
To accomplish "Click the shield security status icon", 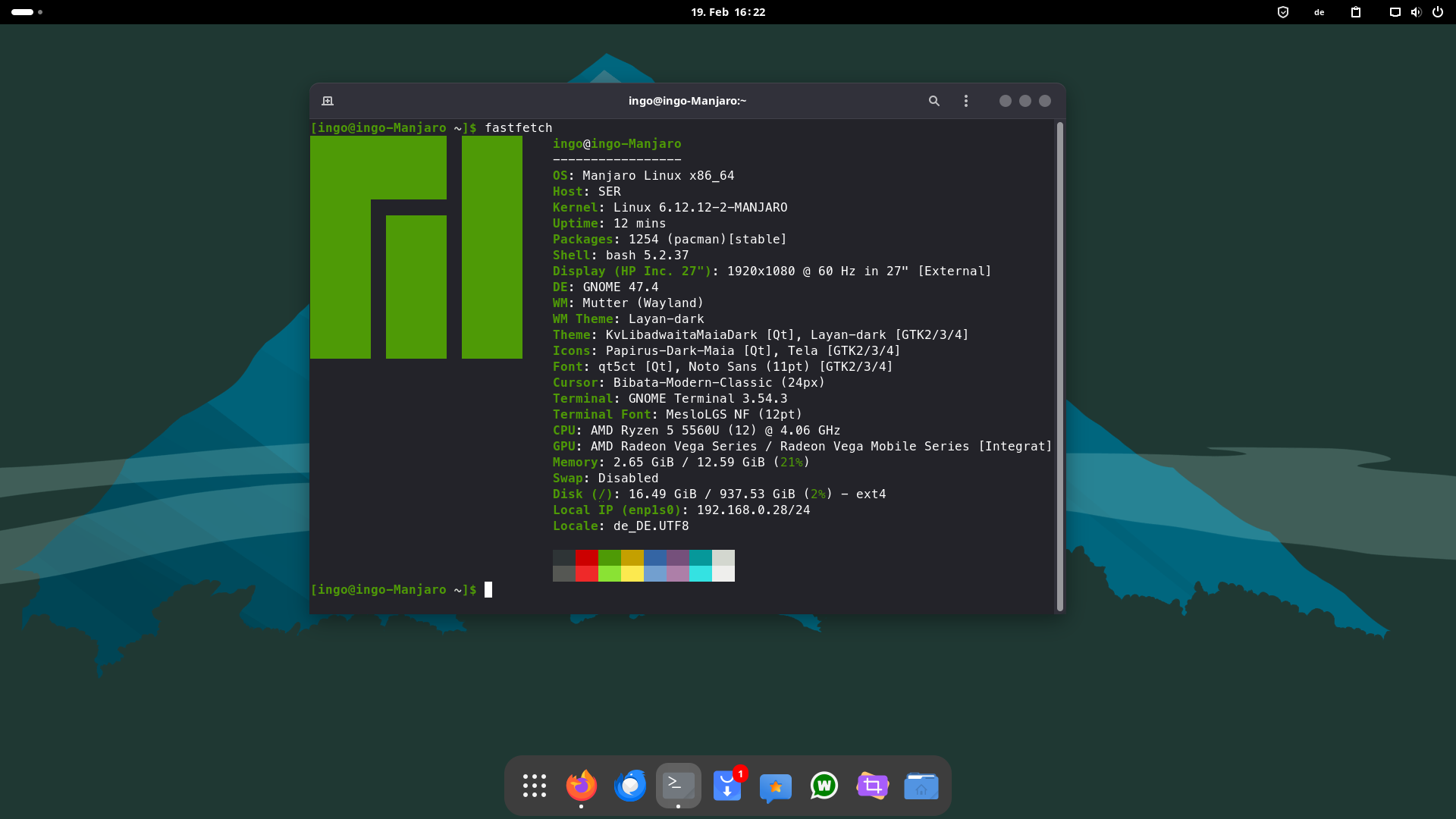I will [1283, 12].
